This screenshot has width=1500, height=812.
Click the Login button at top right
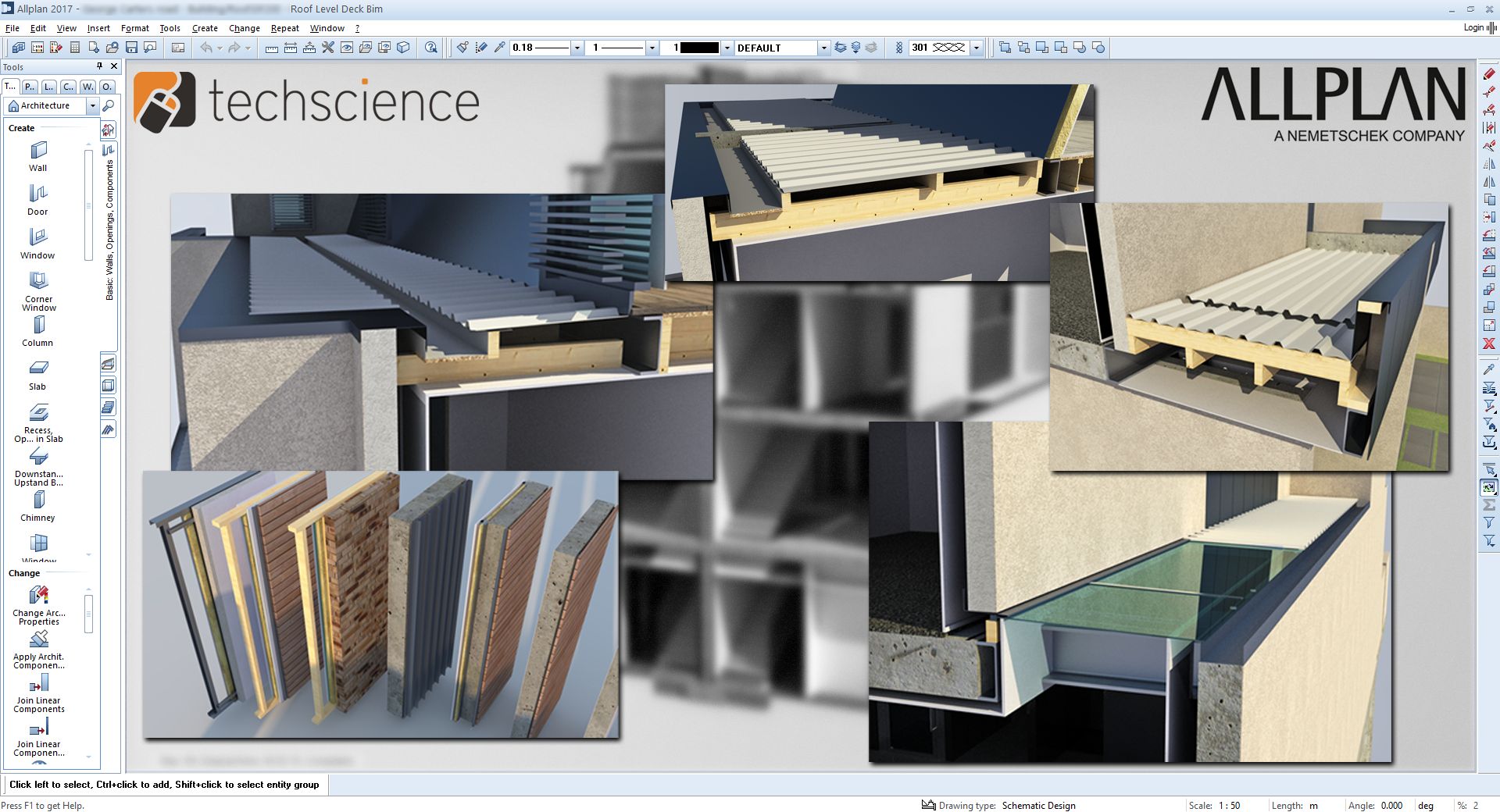[1473, 27]
